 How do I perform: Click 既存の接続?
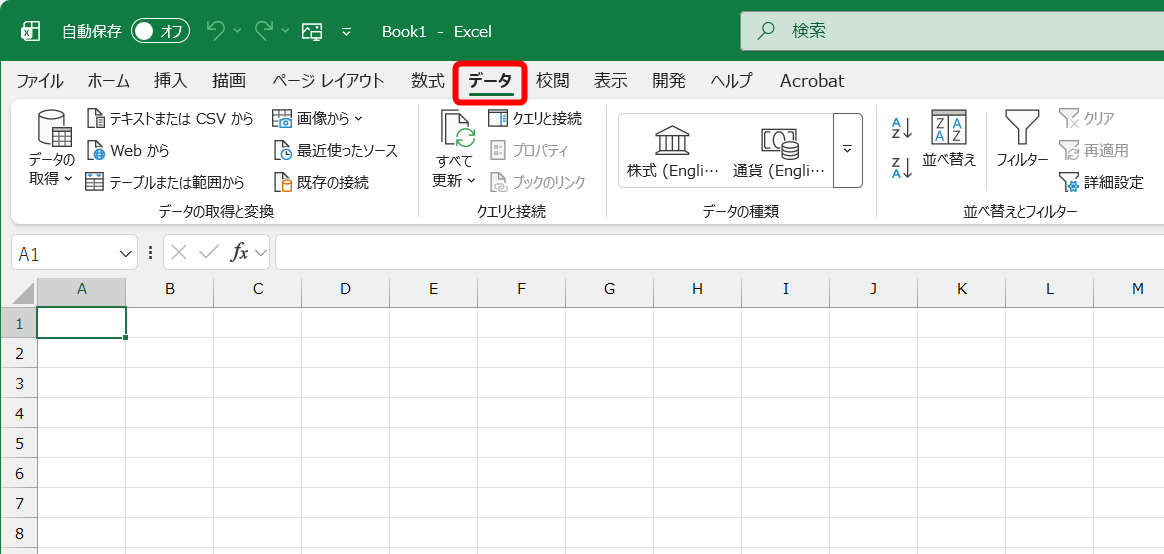click(321, 182)
